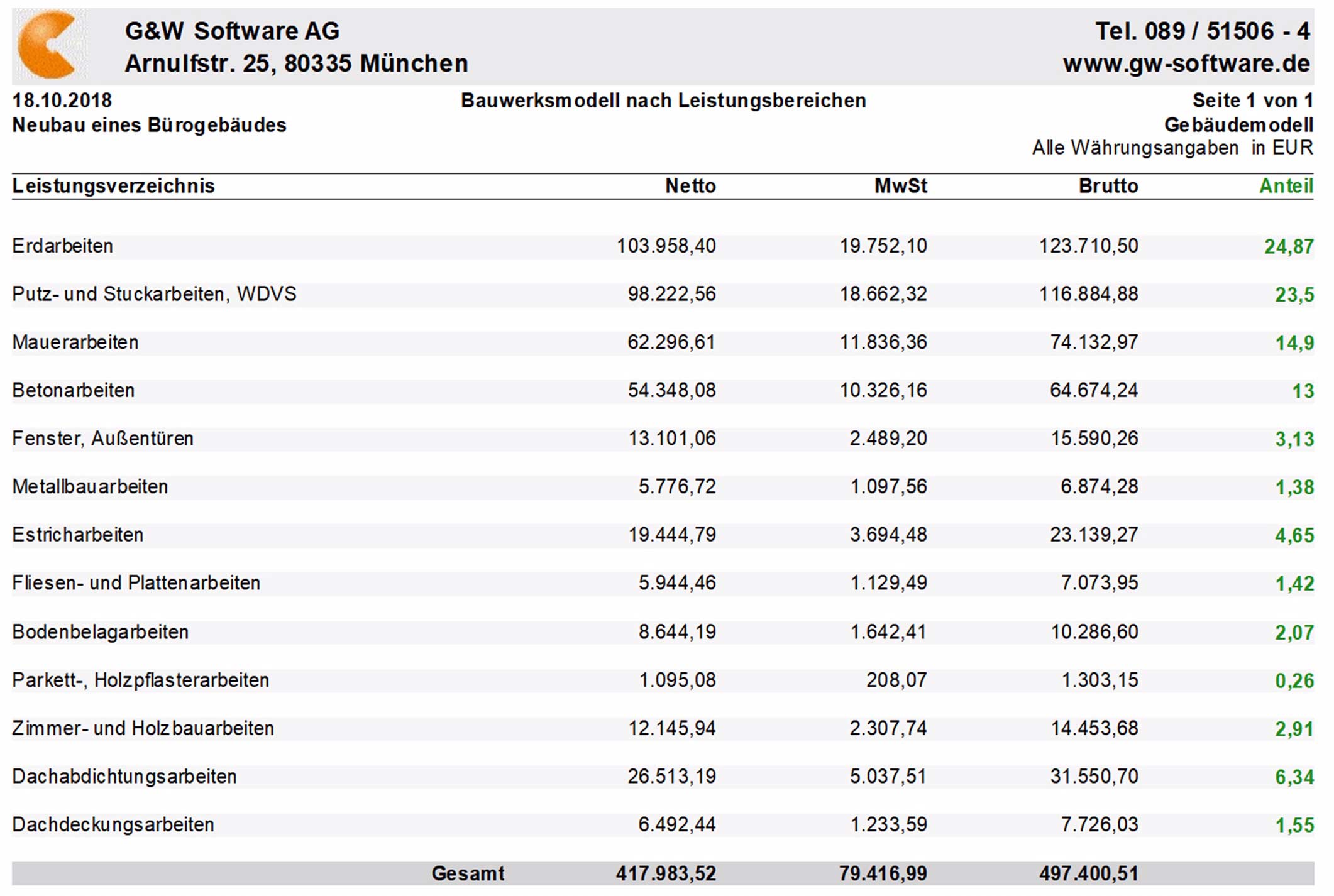Click the Netto column header
This screenshot has height=896, width=1334.
pos(690,186)
